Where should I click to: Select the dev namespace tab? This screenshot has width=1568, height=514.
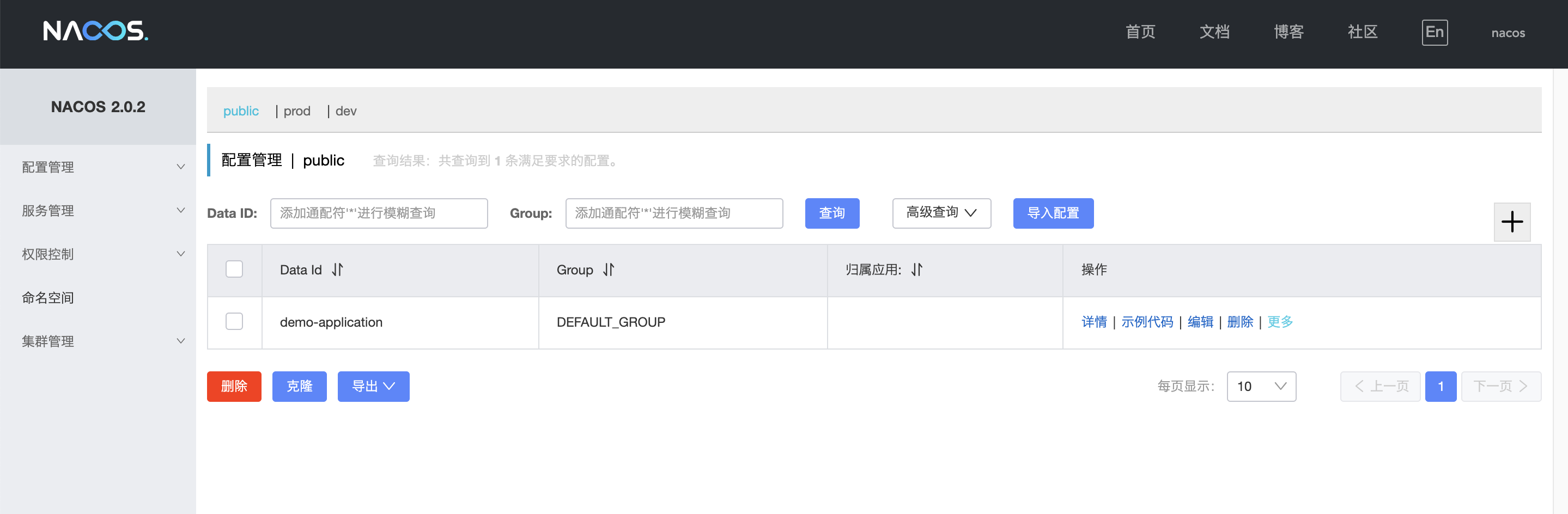coord(346,111)
